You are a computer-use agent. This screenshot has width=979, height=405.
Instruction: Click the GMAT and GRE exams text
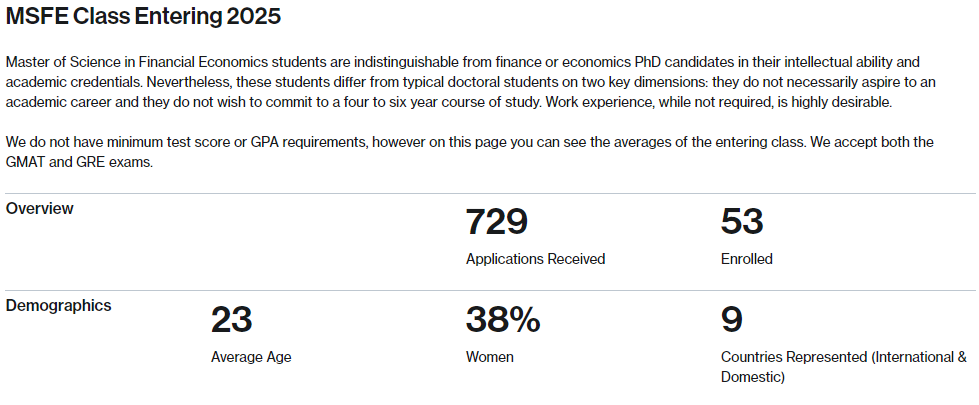[79, 162]
